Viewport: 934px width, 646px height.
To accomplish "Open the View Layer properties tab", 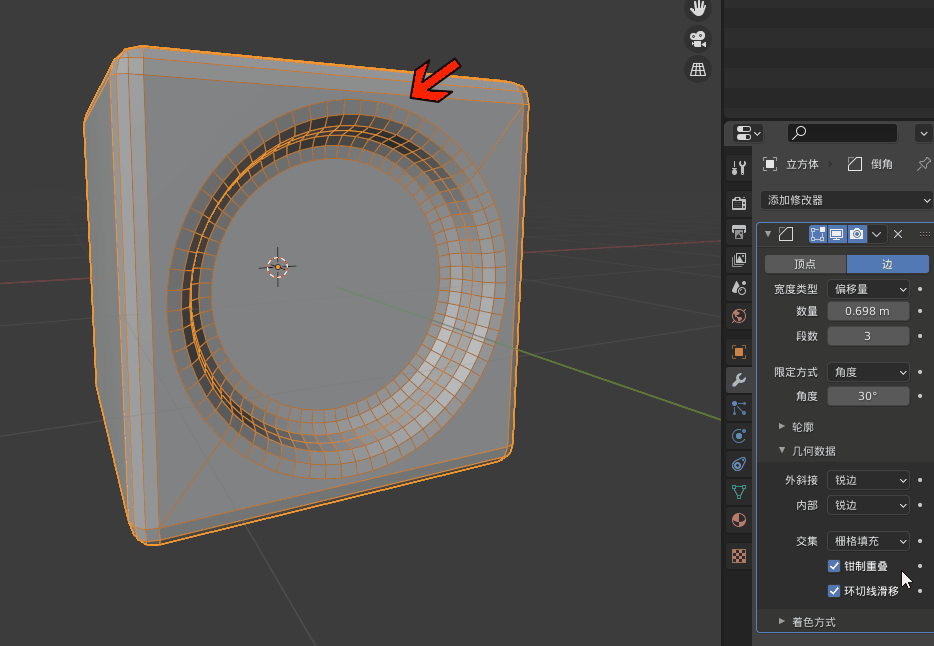I will [739, 260].
